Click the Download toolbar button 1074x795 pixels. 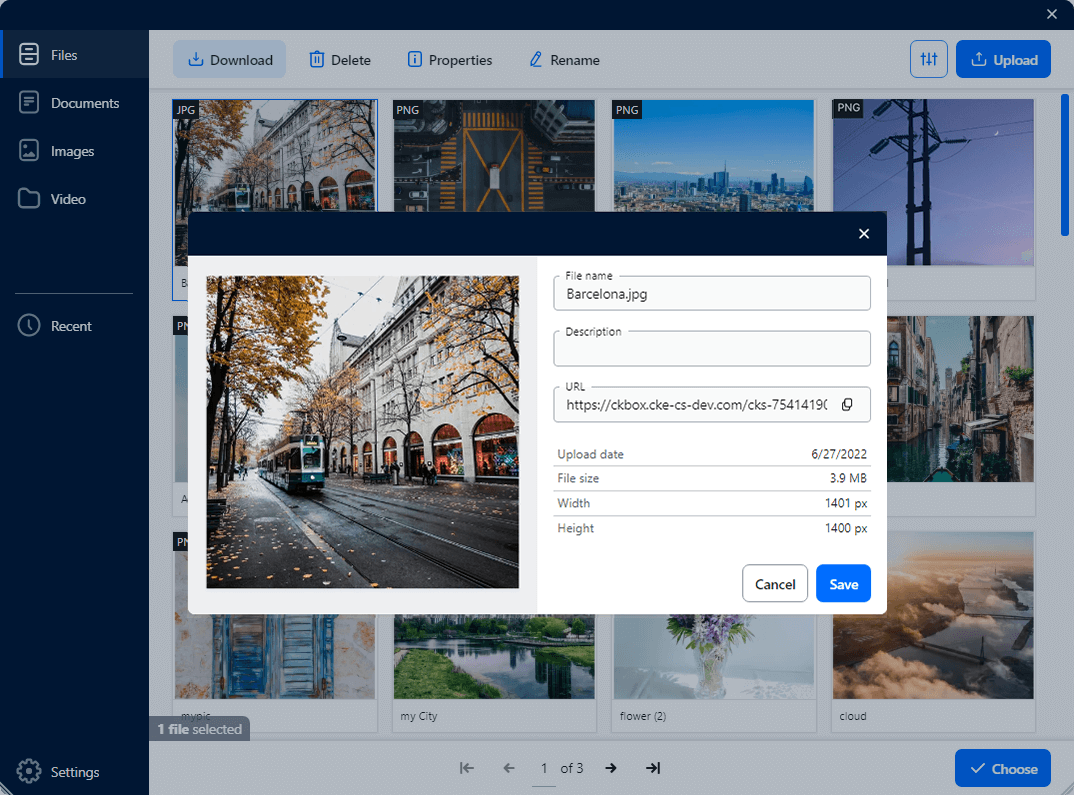coord(230,60)
